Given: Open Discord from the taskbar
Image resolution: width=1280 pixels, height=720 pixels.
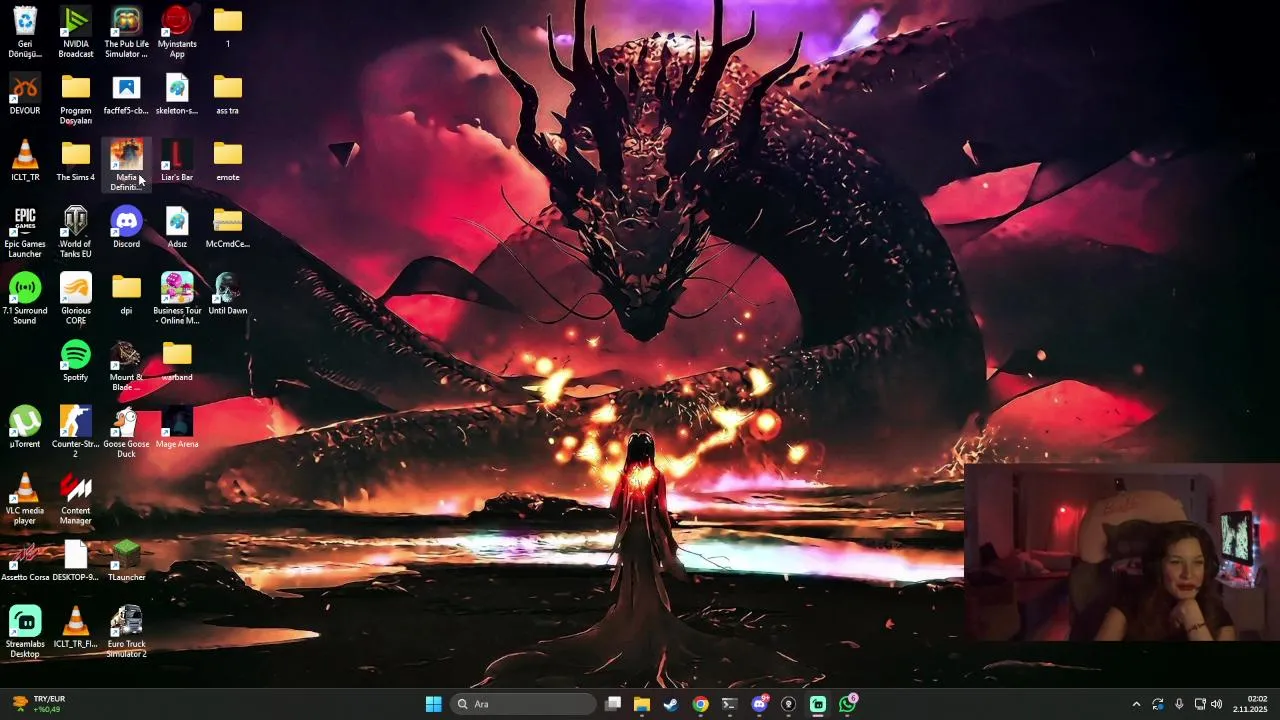Looking at the screenshot, I should [760, 704].
